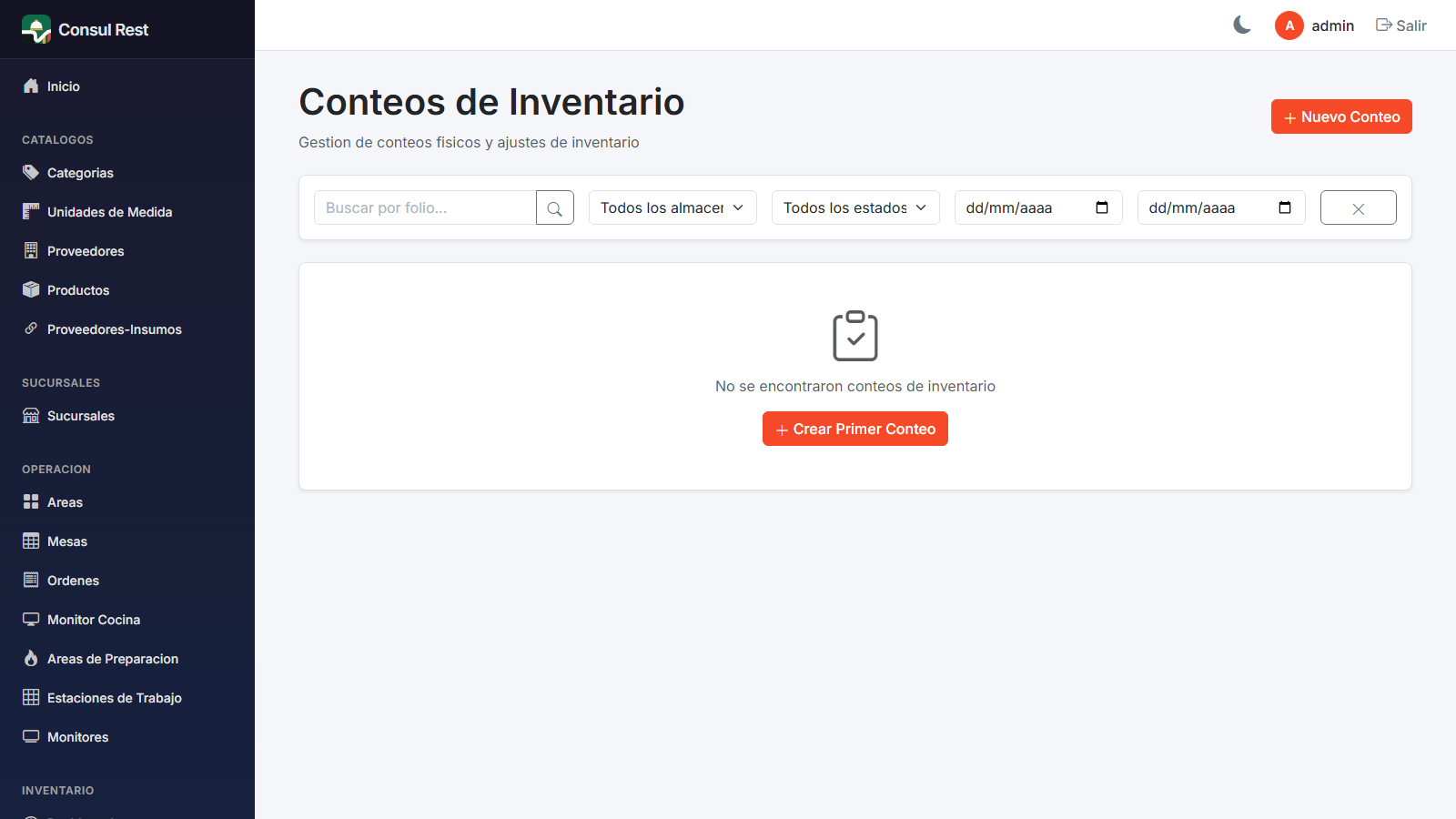Go to Unidades de Medida
This screenshot has width=1456, height=819.
point(127,212)
